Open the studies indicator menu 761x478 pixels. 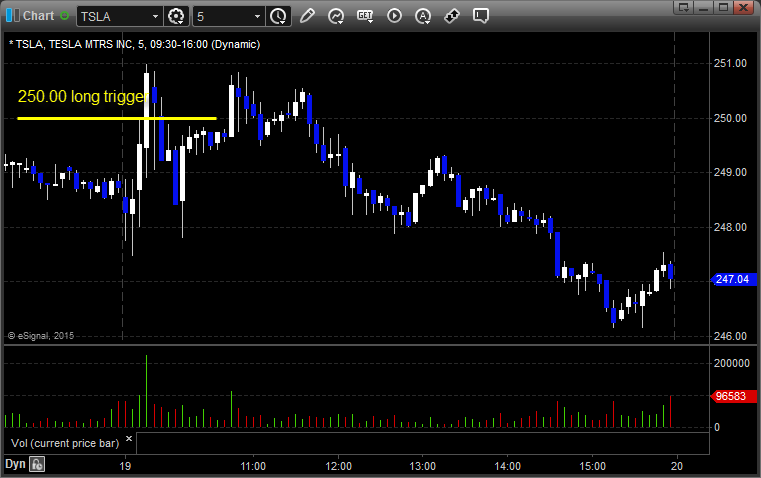click(x=336, y=16)
